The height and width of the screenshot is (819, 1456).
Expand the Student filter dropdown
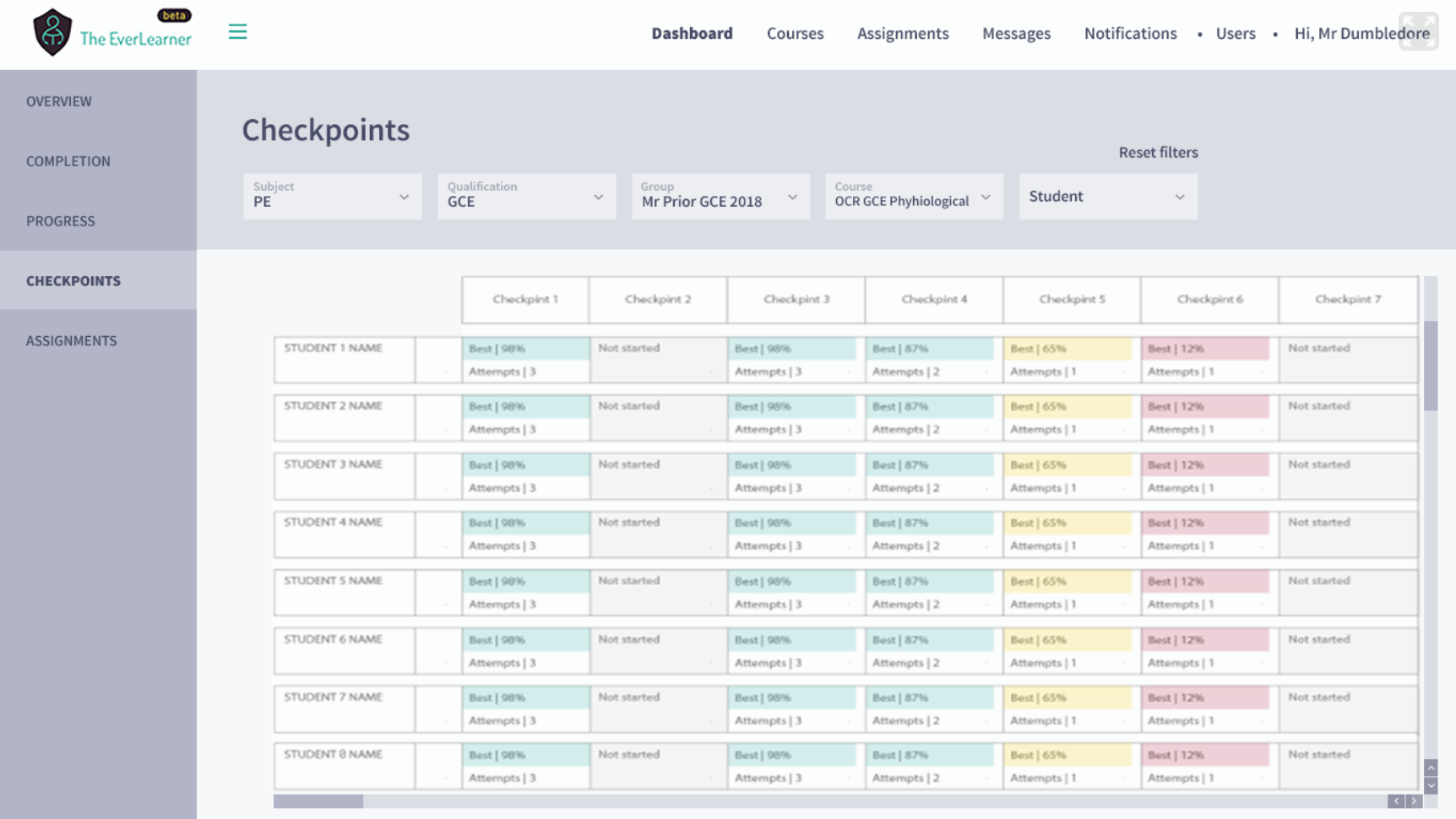tap(1108, 196)
